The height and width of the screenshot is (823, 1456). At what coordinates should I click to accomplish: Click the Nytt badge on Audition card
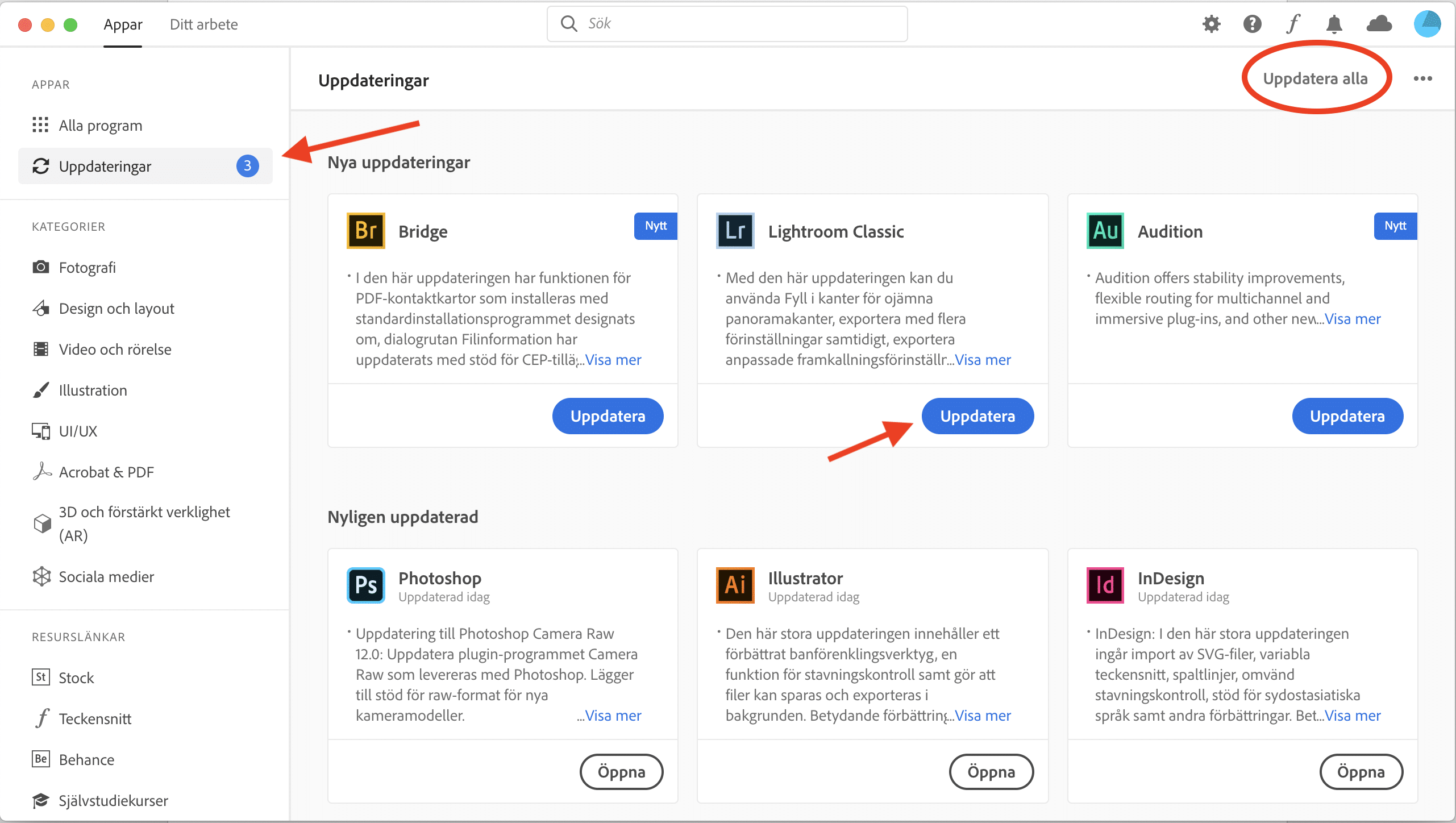point(1395,226)
